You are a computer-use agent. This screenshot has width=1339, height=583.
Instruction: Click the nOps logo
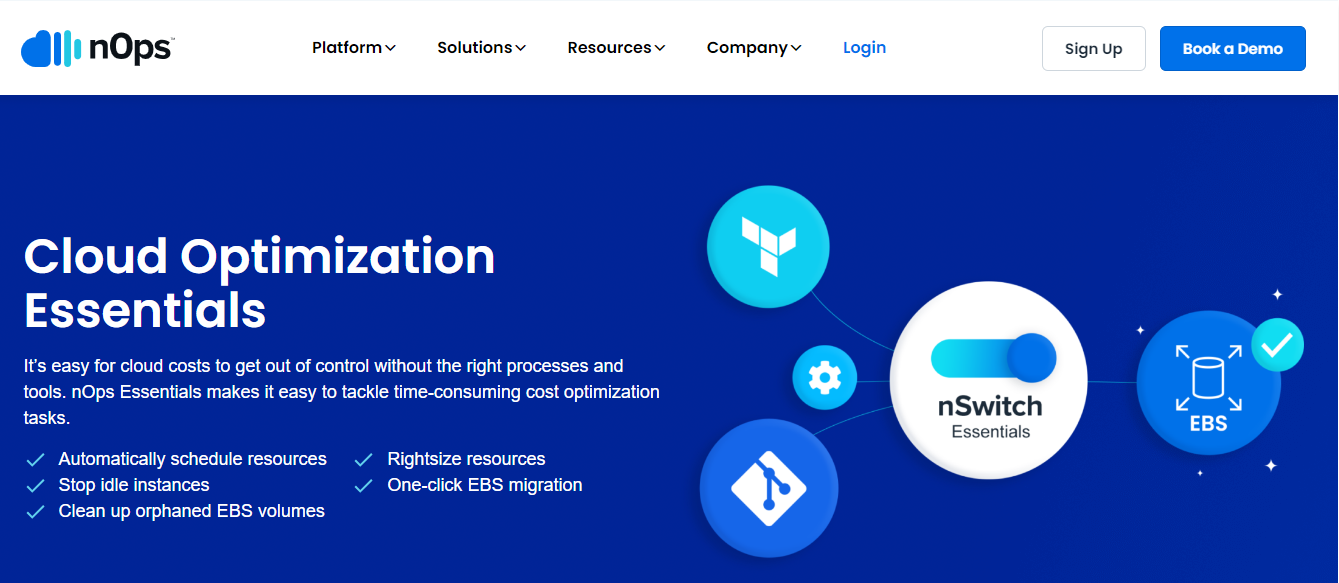95,46
